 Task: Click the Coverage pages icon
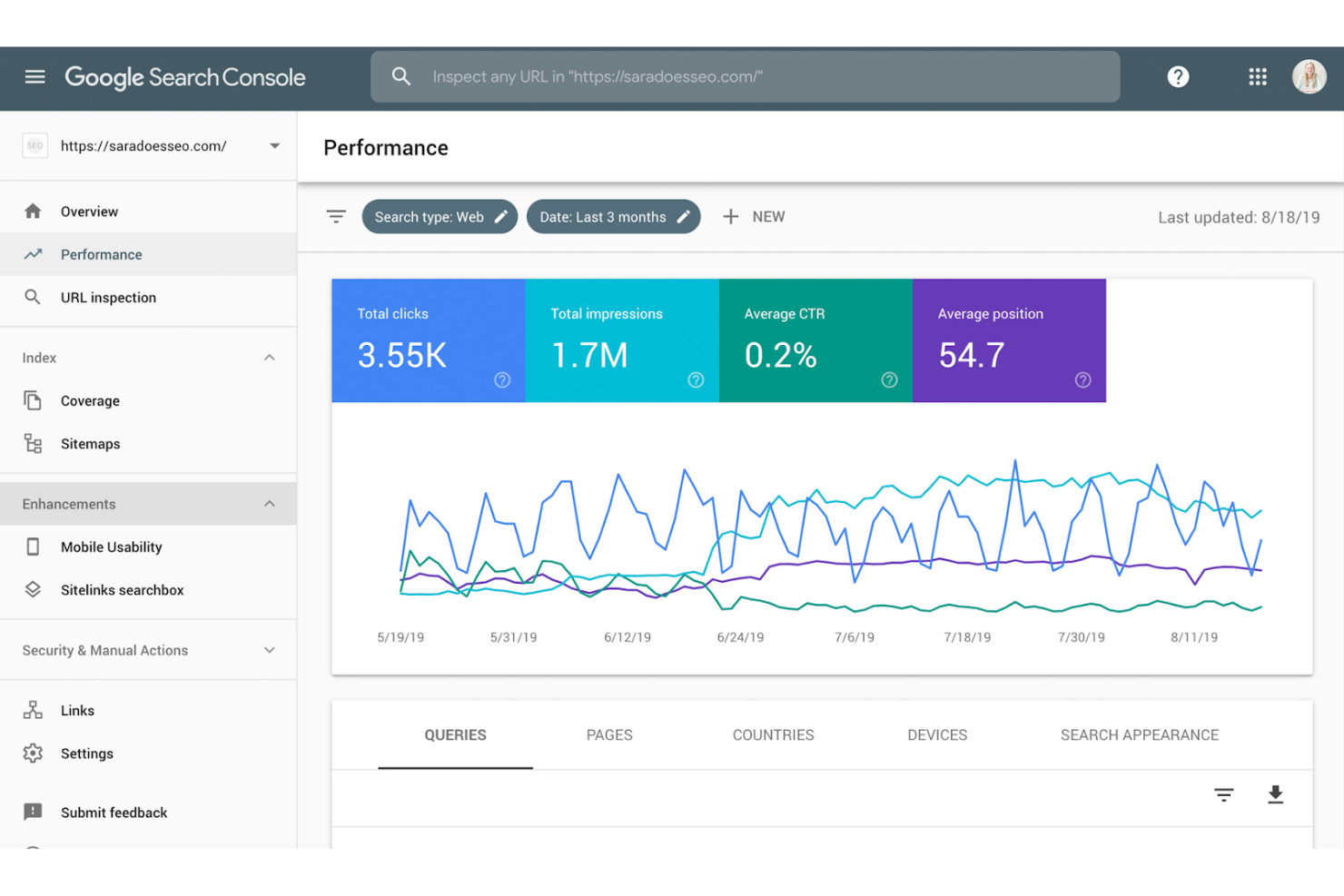(33, 400)
